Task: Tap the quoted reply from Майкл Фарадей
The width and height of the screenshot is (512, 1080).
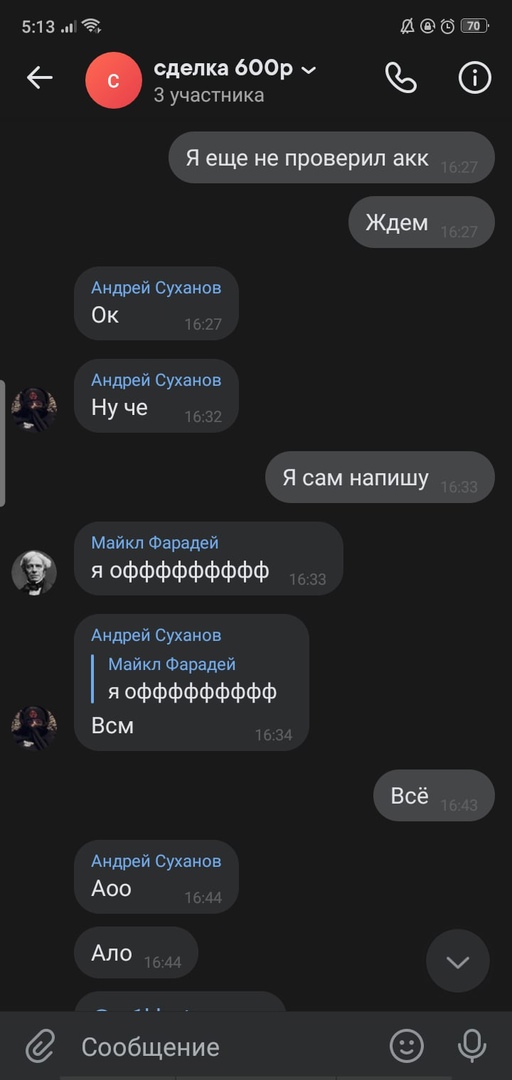Action: click(192, 678)
